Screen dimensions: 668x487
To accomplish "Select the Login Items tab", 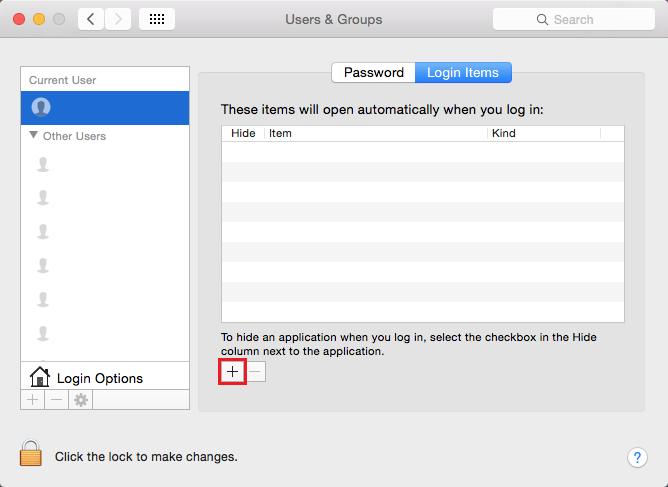I will [x=463, y=72].
